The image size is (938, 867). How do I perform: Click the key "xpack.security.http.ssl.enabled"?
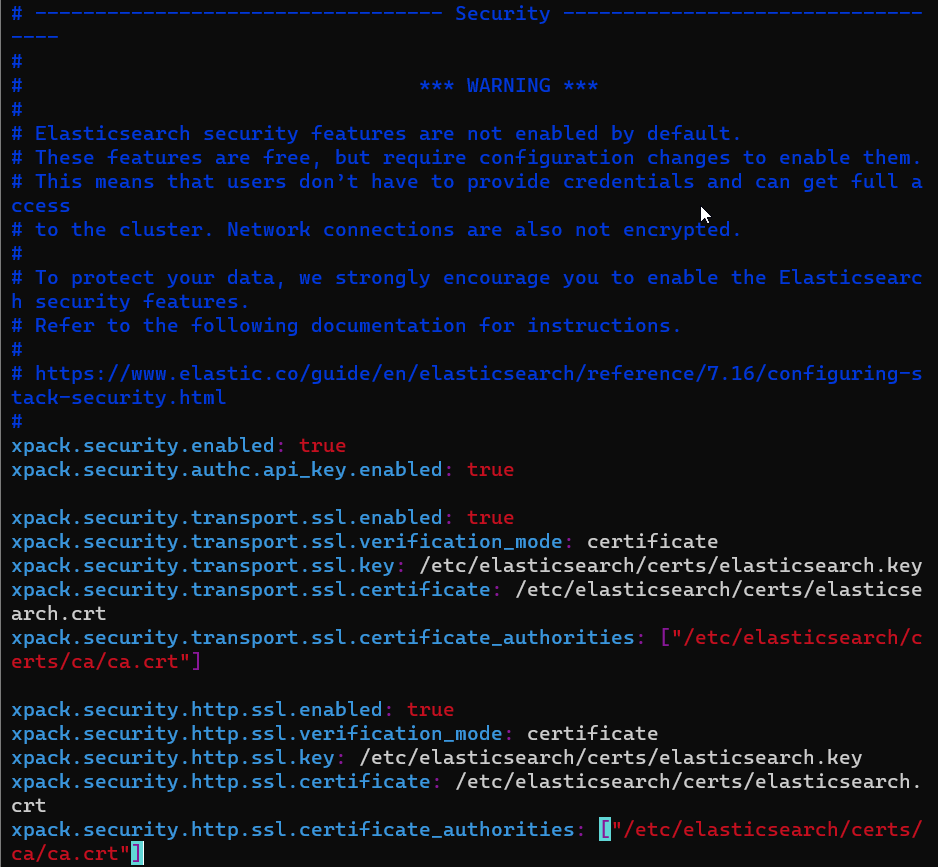(196, 710)
